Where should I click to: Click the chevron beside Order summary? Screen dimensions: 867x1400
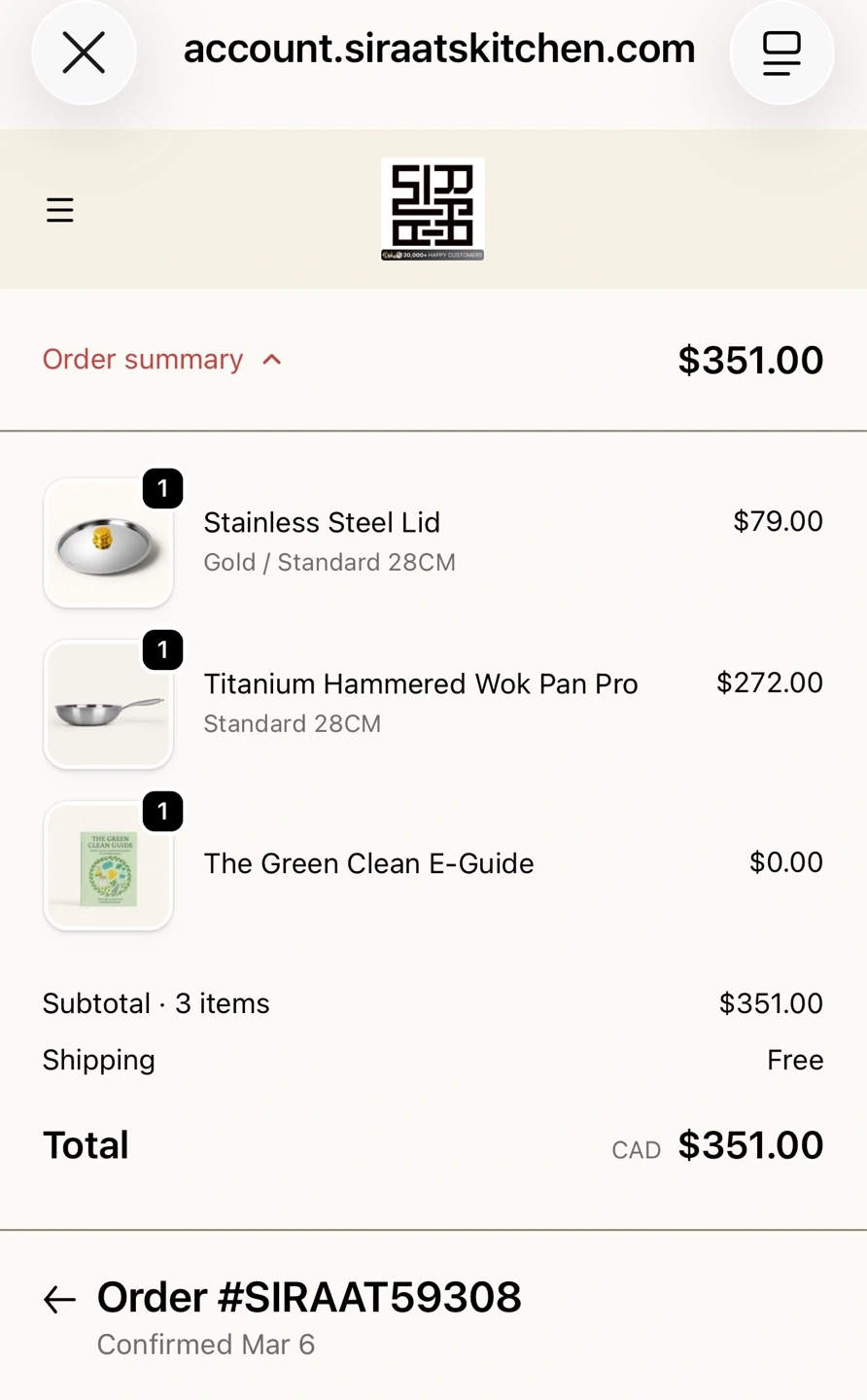click(272, 360)
